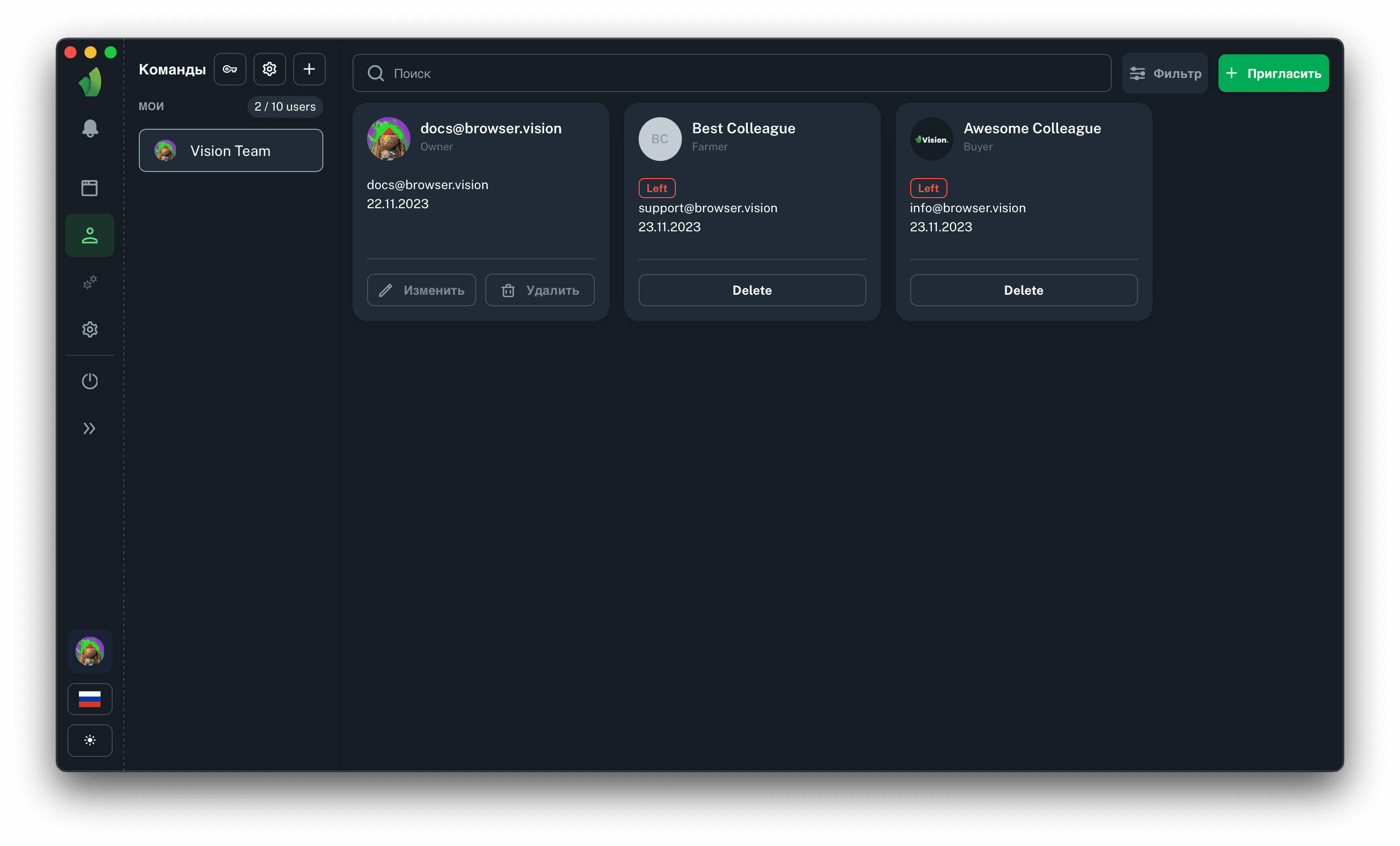Minimize the window with yellow button
The width and height of the screenshot is (1400, 846).
(91, 52)
